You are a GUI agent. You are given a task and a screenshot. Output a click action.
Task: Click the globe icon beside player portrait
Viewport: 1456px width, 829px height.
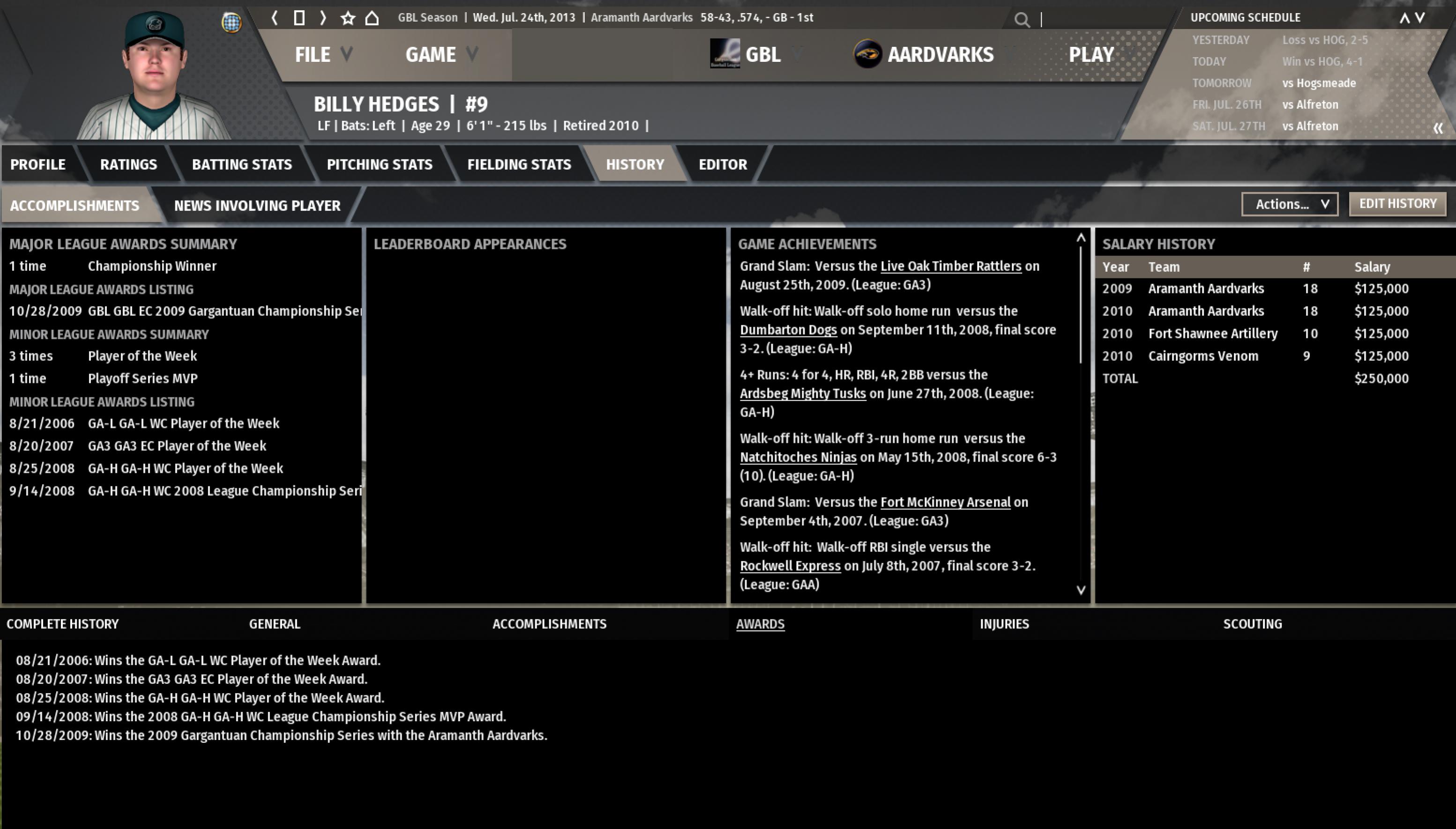[x=231, y=23]
